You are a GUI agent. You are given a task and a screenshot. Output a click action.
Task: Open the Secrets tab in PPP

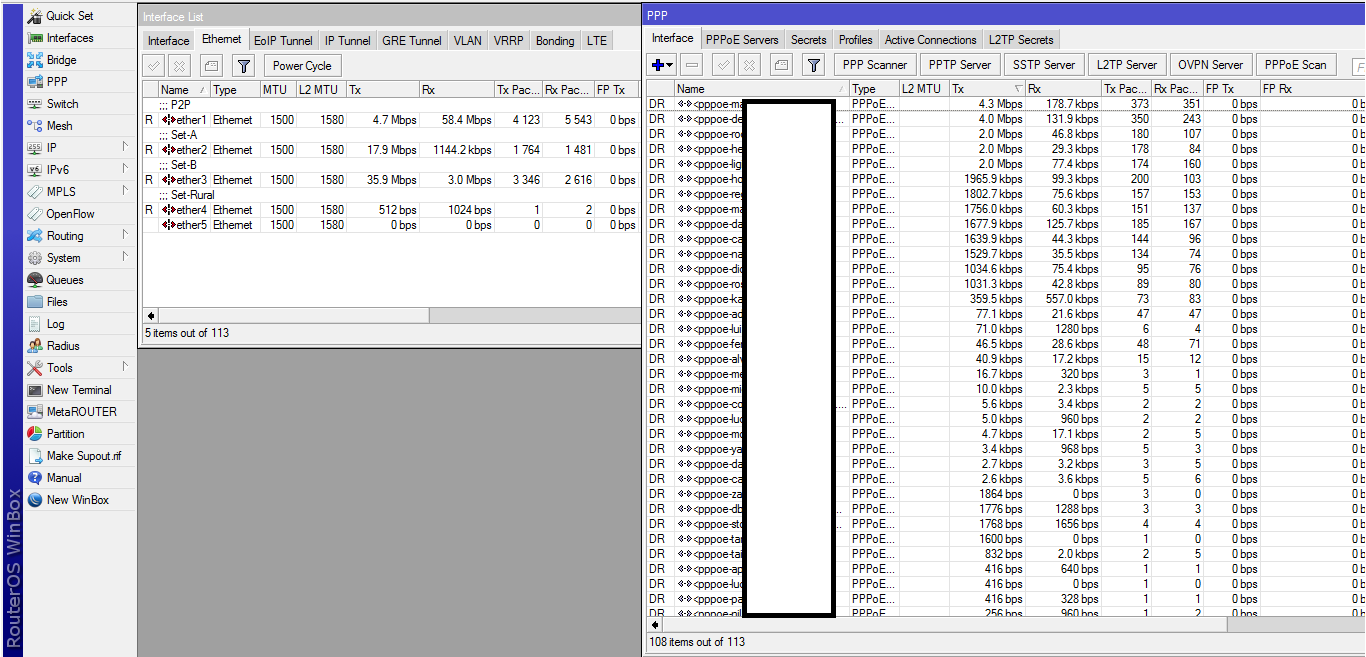808,40
